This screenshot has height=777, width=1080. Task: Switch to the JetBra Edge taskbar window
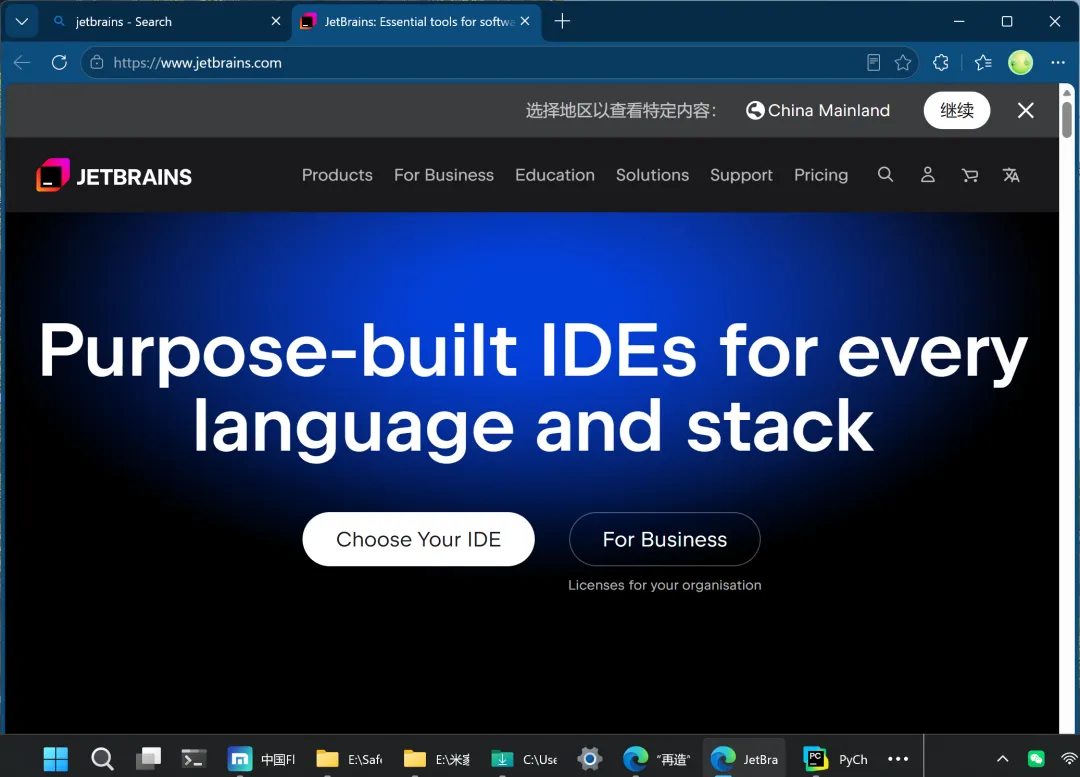click(x=744, y=759)
